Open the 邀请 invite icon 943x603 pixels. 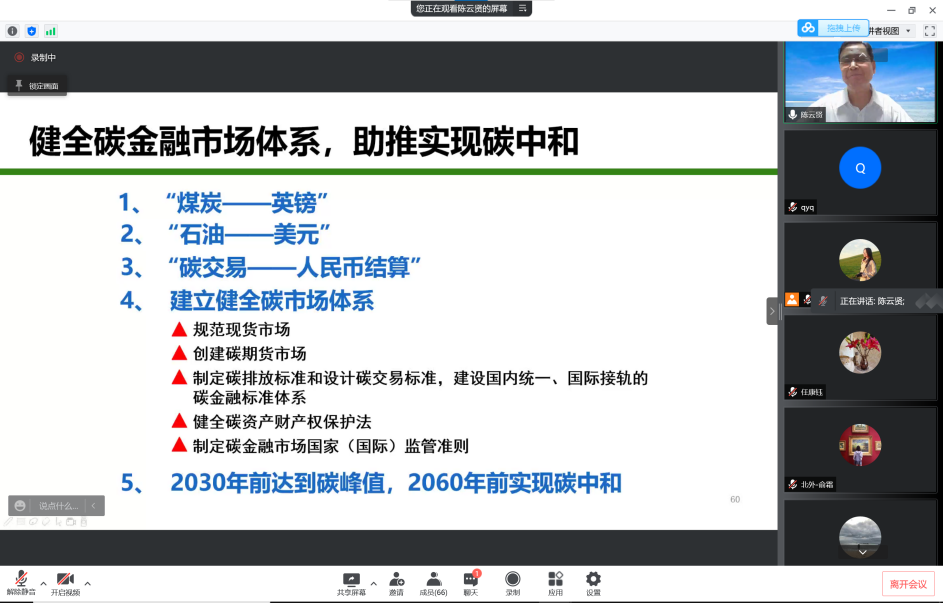click(x=397, y=581)
